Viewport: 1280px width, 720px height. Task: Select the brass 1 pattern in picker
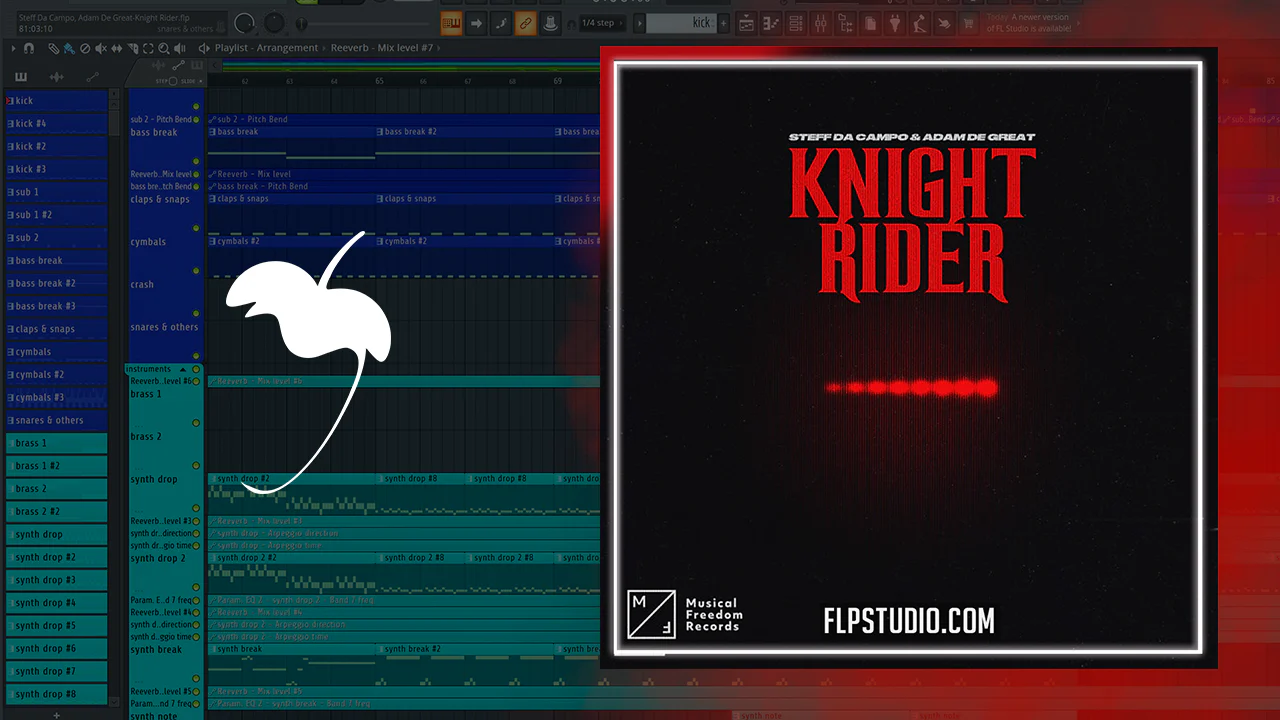pyautogui.click(x=56, y=443)
